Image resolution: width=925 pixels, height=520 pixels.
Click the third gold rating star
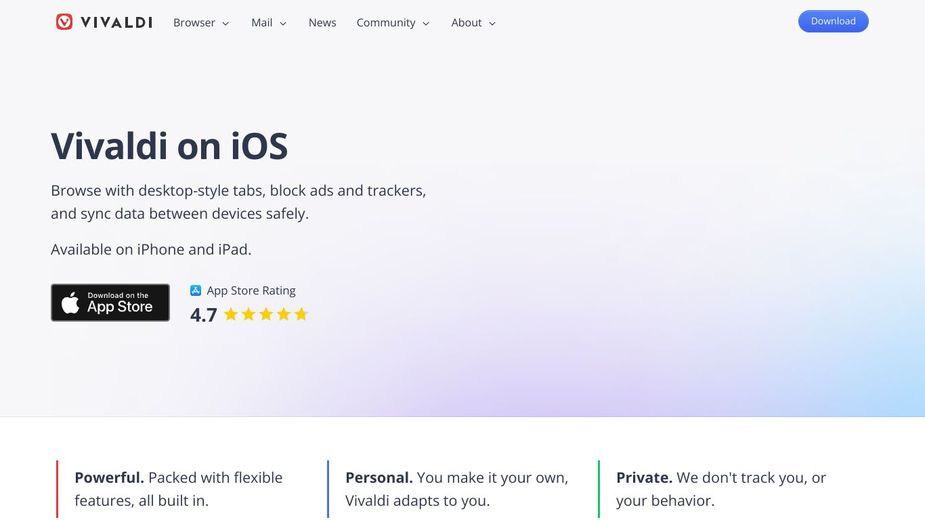266,314
